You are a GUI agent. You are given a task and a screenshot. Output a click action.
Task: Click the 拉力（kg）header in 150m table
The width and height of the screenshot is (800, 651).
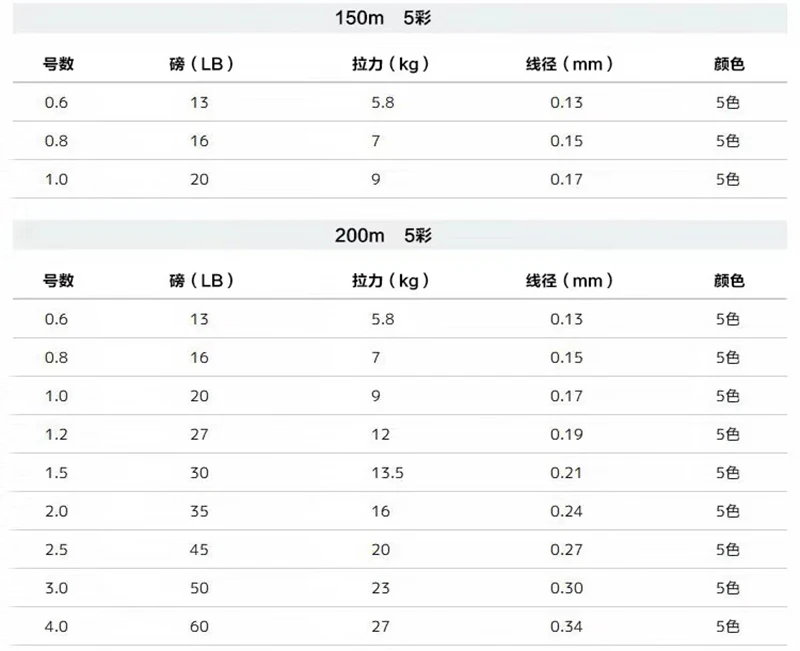click(x=390, y=64)
